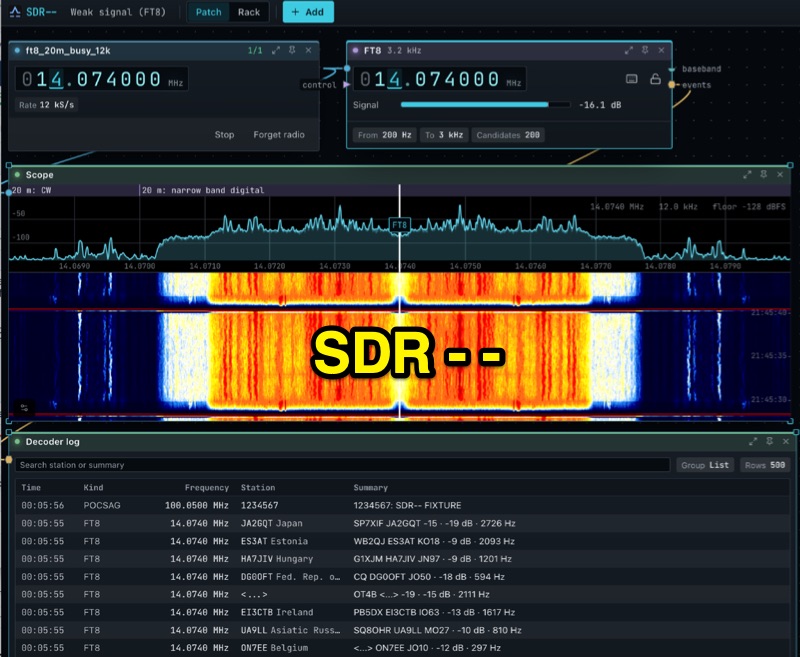Pin the FT8 decoder panel

point(645,50)
